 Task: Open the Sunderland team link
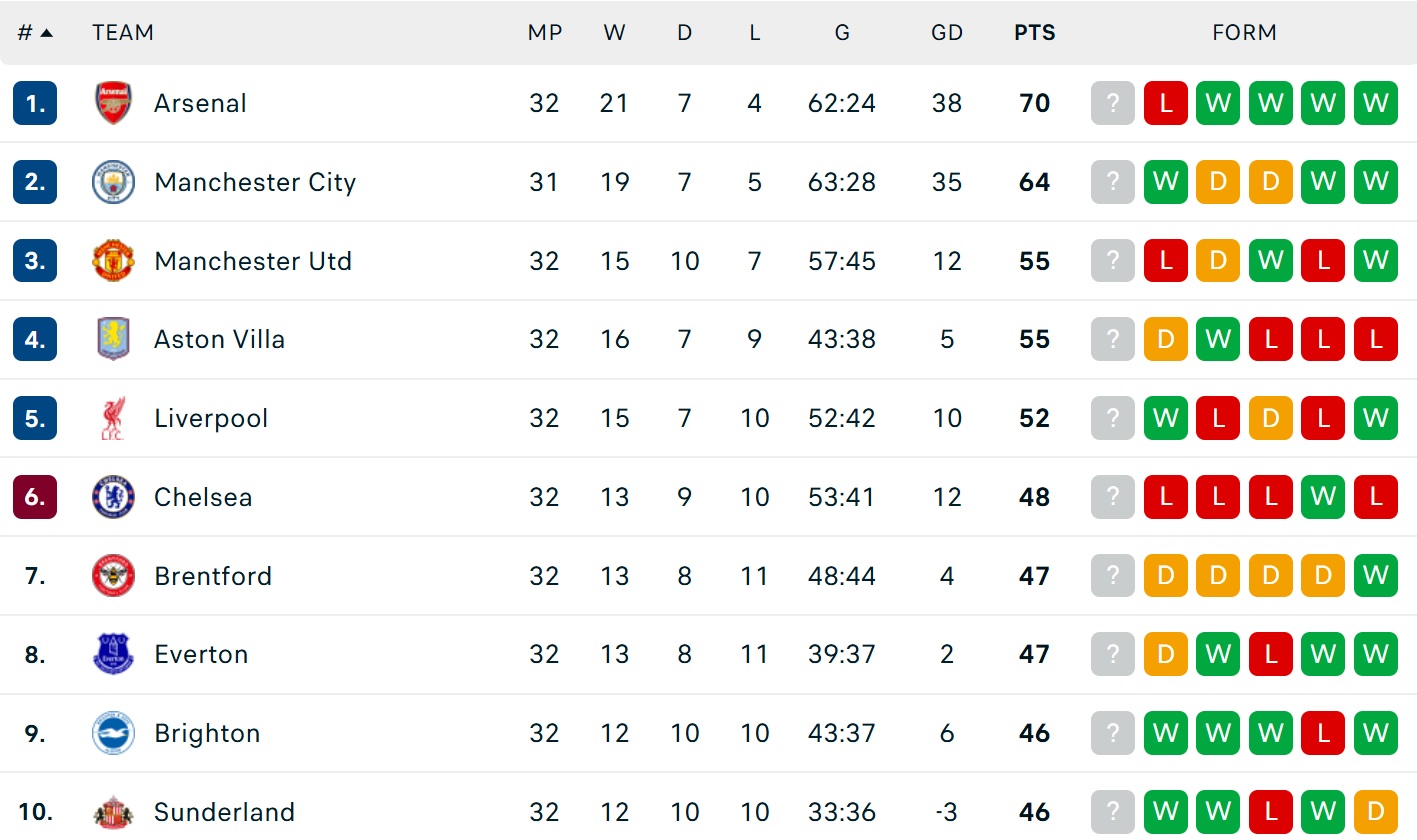point(224,812)
